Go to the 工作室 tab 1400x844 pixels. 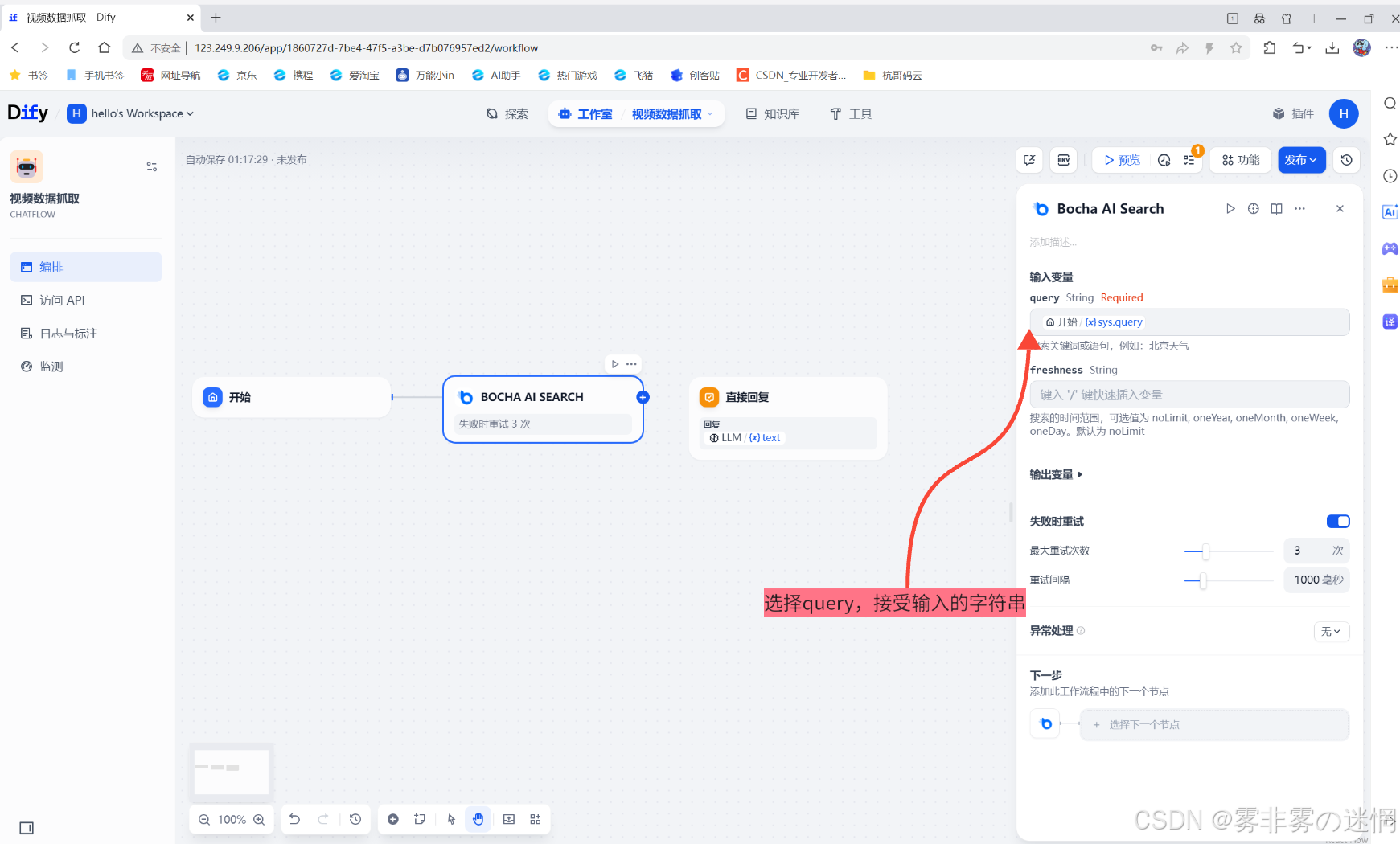[585, 114]
